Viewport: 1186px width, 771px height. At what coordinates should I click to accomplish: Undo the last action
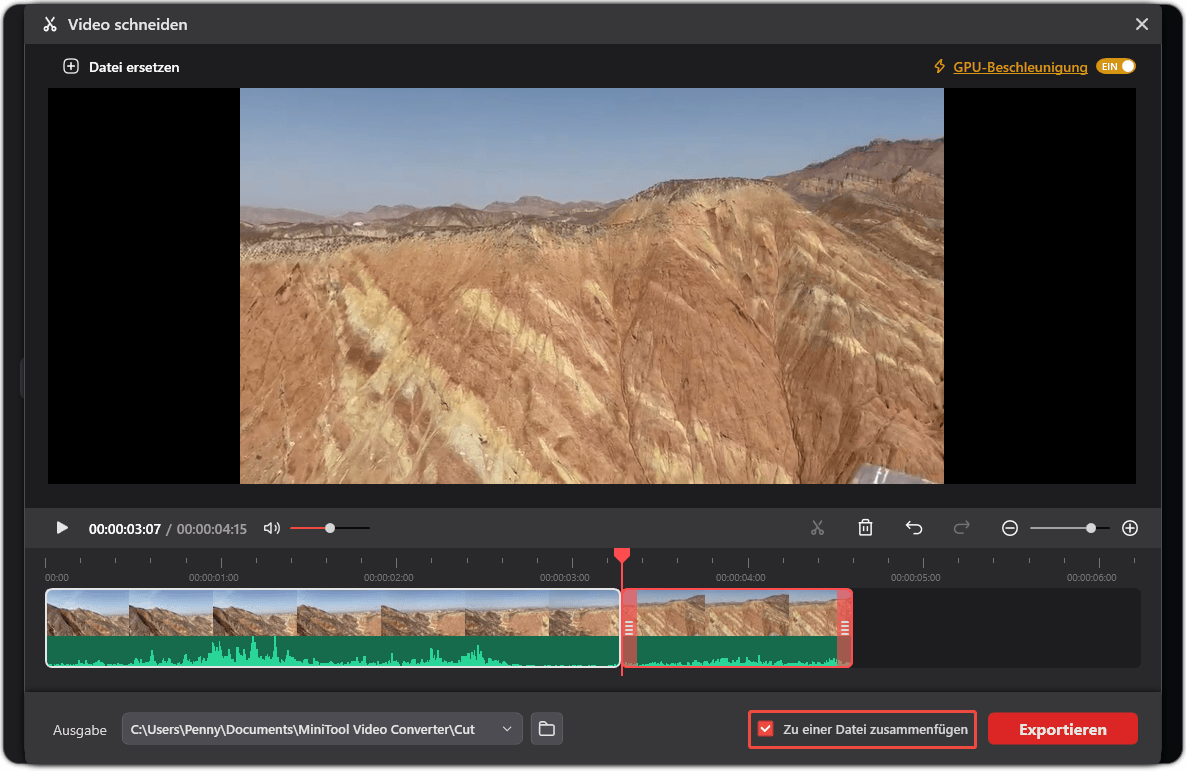(914, 527)
